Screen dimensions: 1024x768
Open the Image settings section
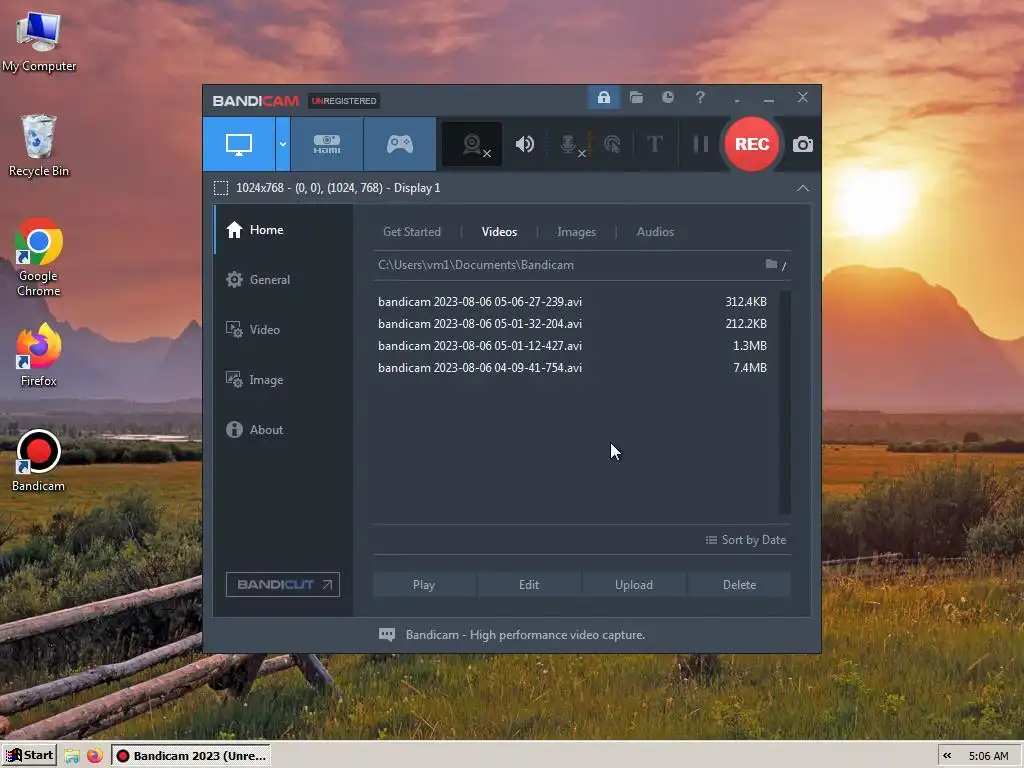tap(284, 379)
